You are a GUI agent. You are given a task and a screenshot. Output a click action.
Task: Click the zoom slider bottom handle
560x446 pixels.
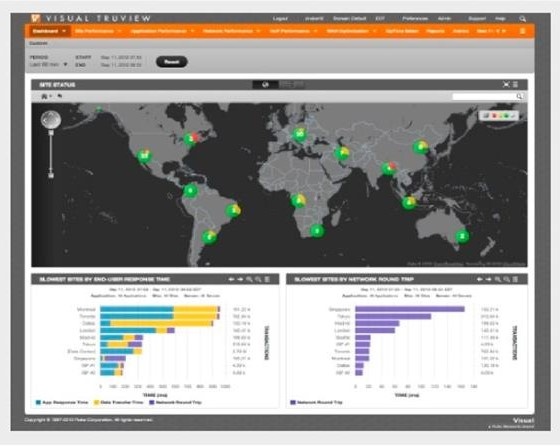pos(51,175)
